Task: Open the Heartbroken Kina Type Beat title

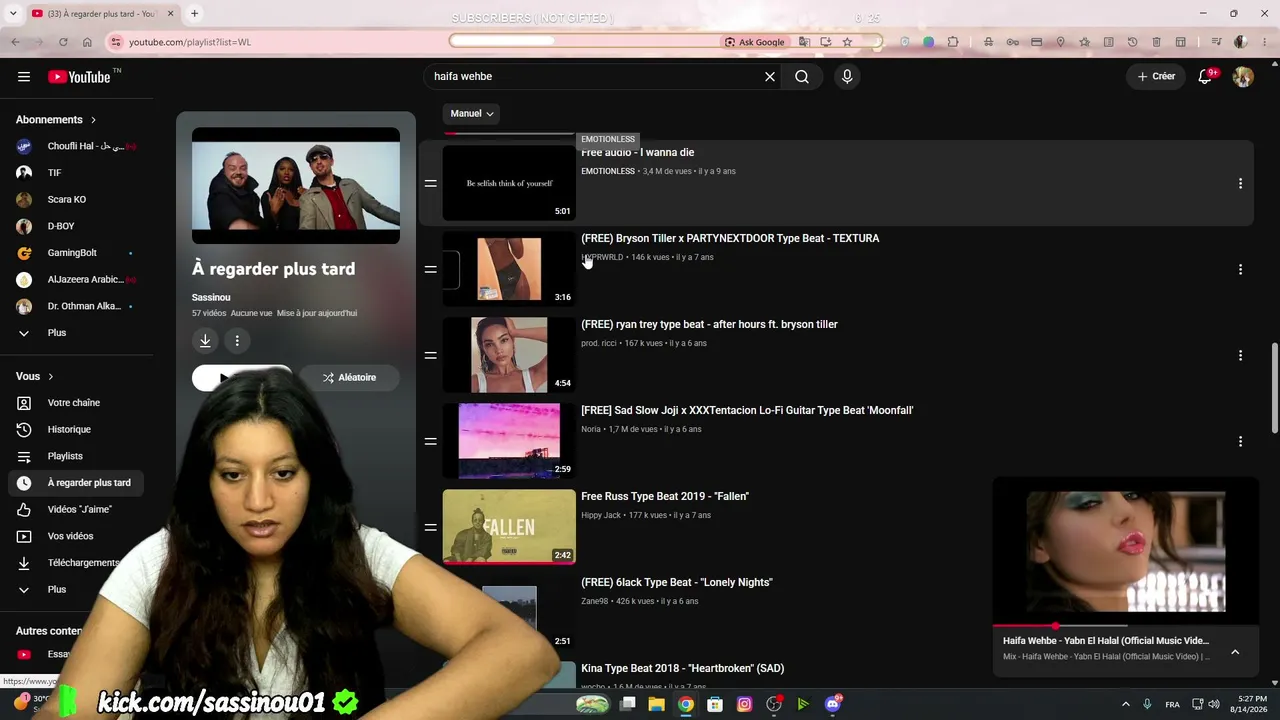Action: tap(683, 669)
